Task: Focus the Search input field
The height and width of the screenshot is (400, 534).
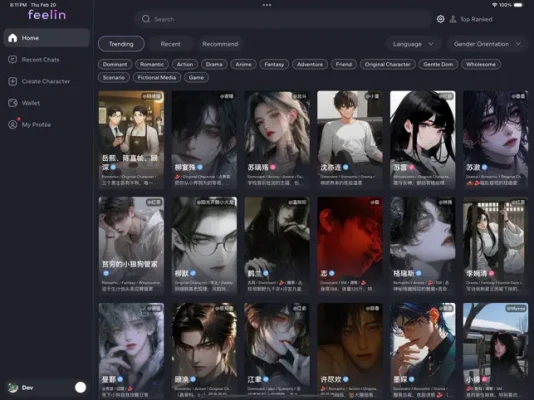Action: pyautogui.click(x=283, y=19)
